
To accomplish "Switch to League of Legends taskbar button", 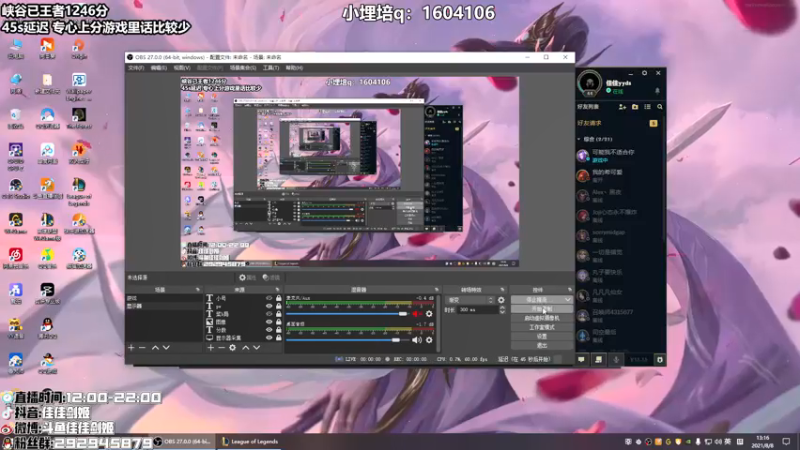I will click(x=251, y=442).
